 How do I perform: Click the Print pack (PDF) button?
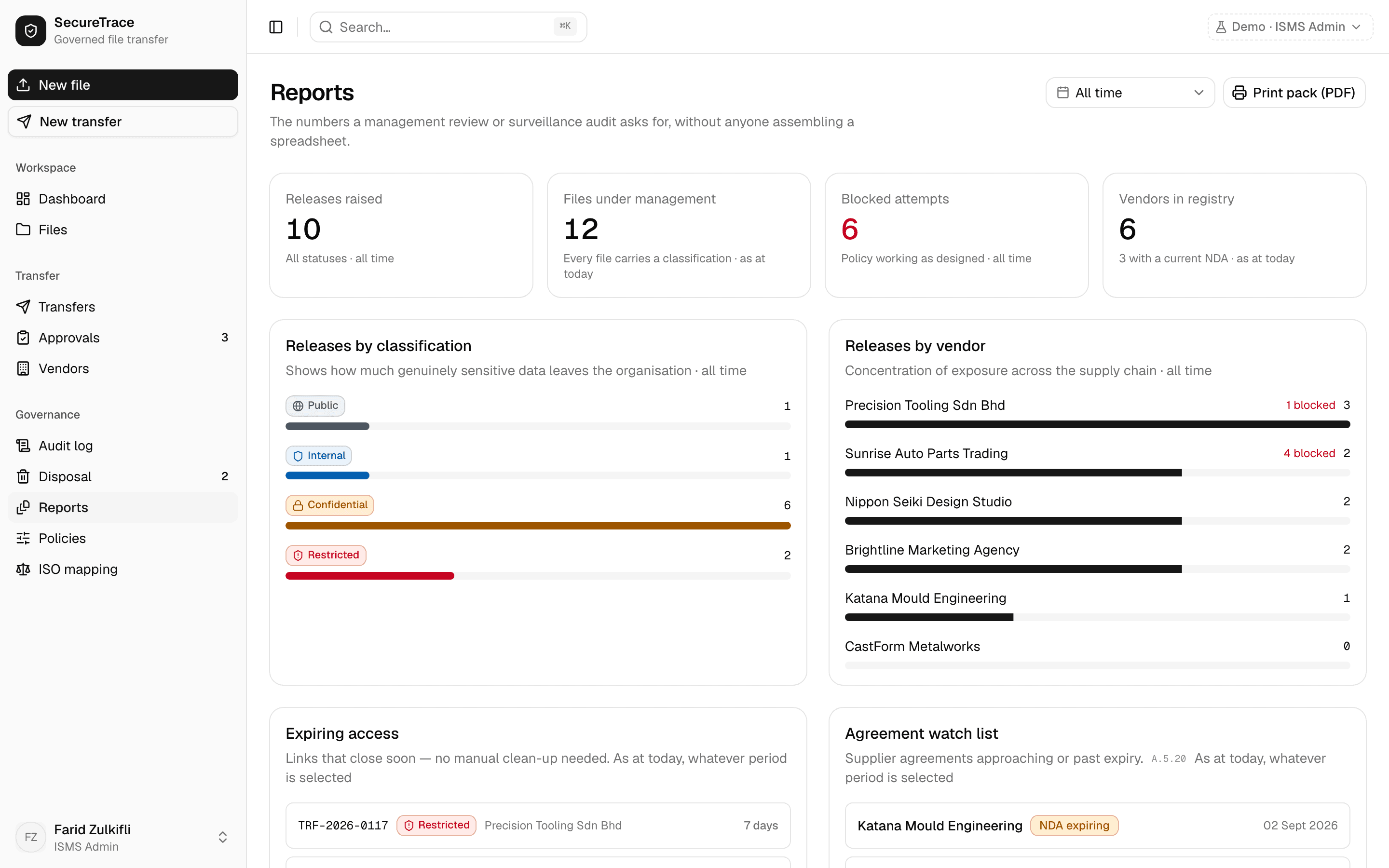(1294, 93)
